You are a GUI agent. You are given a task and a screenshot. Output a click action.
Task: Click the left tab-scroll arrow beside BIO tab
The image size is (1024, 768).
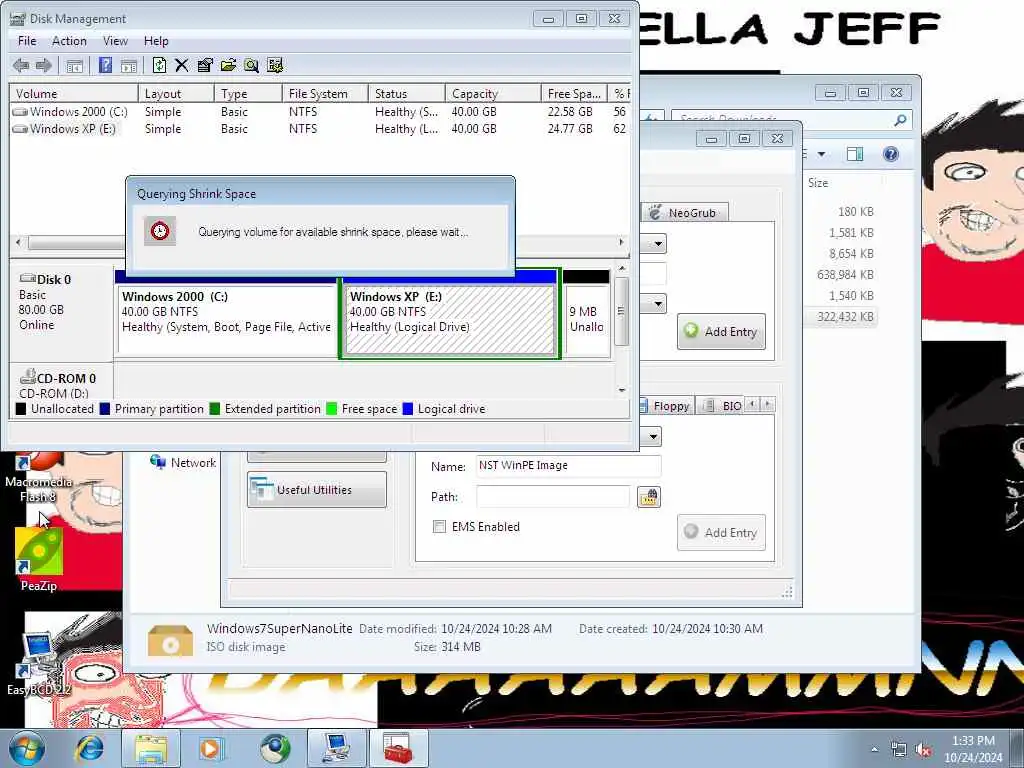click(752, 404)
